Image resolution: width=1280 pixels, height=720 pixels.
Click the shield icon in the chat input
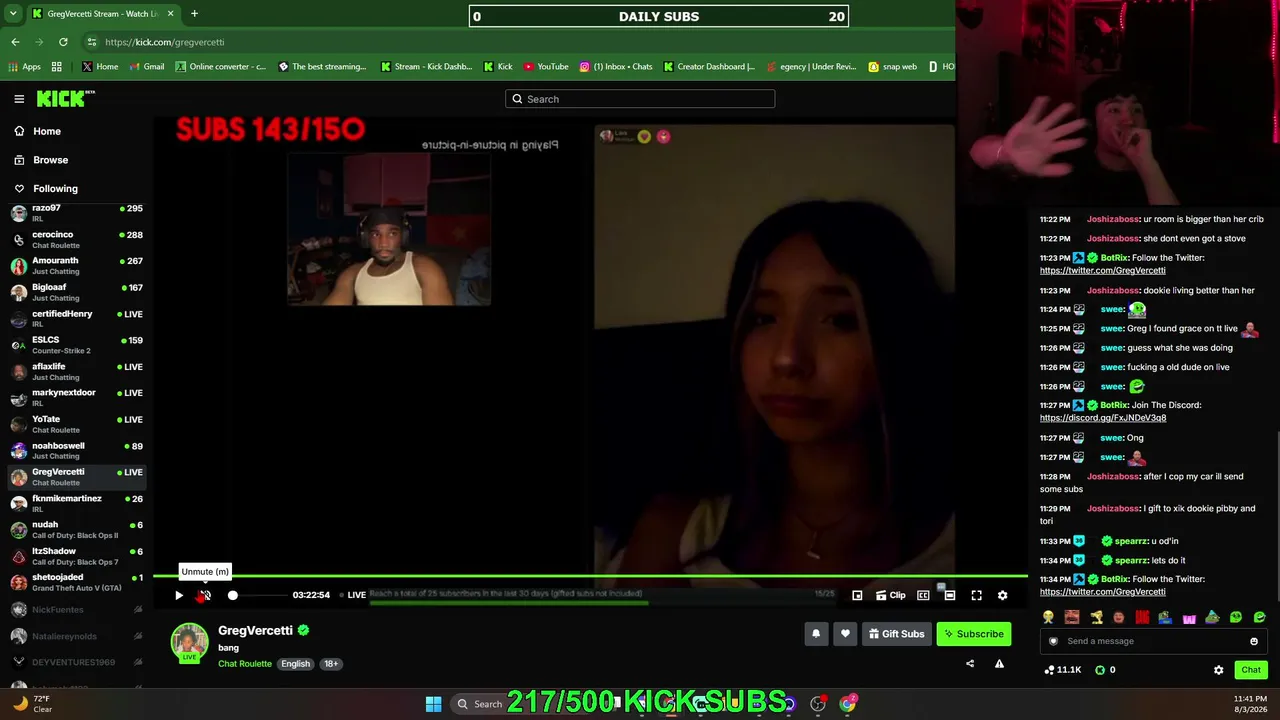pos(1053,641)
